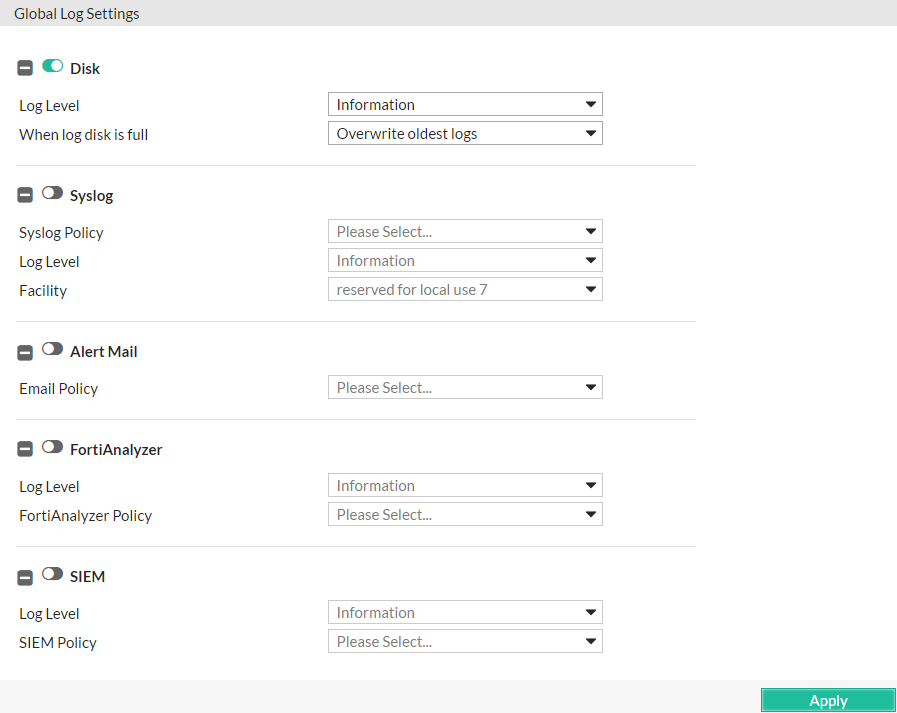Open the Syslog Policy dropdown

pyautogui.click(x=465, y=231)
